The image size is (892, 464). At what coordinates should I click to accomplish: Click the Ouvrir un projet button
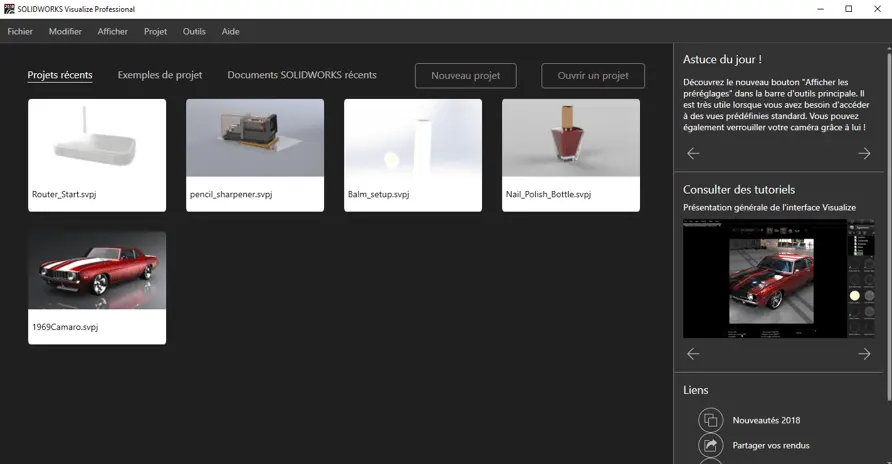pyautogui.click(x=593, y=76)
